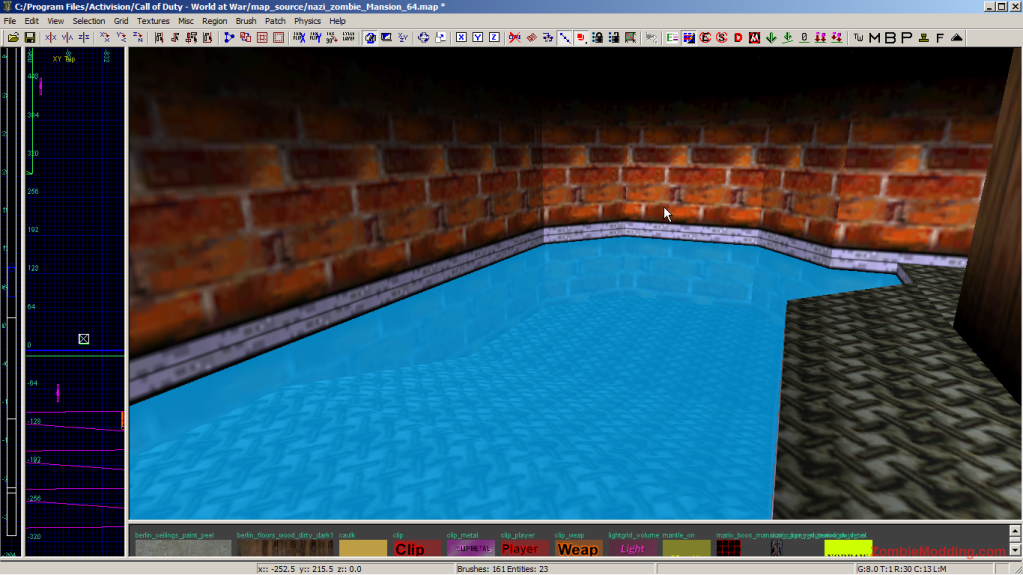Click the blue Y flip texture icon
Screen dimensions: 1023x575
pos(315,38)
